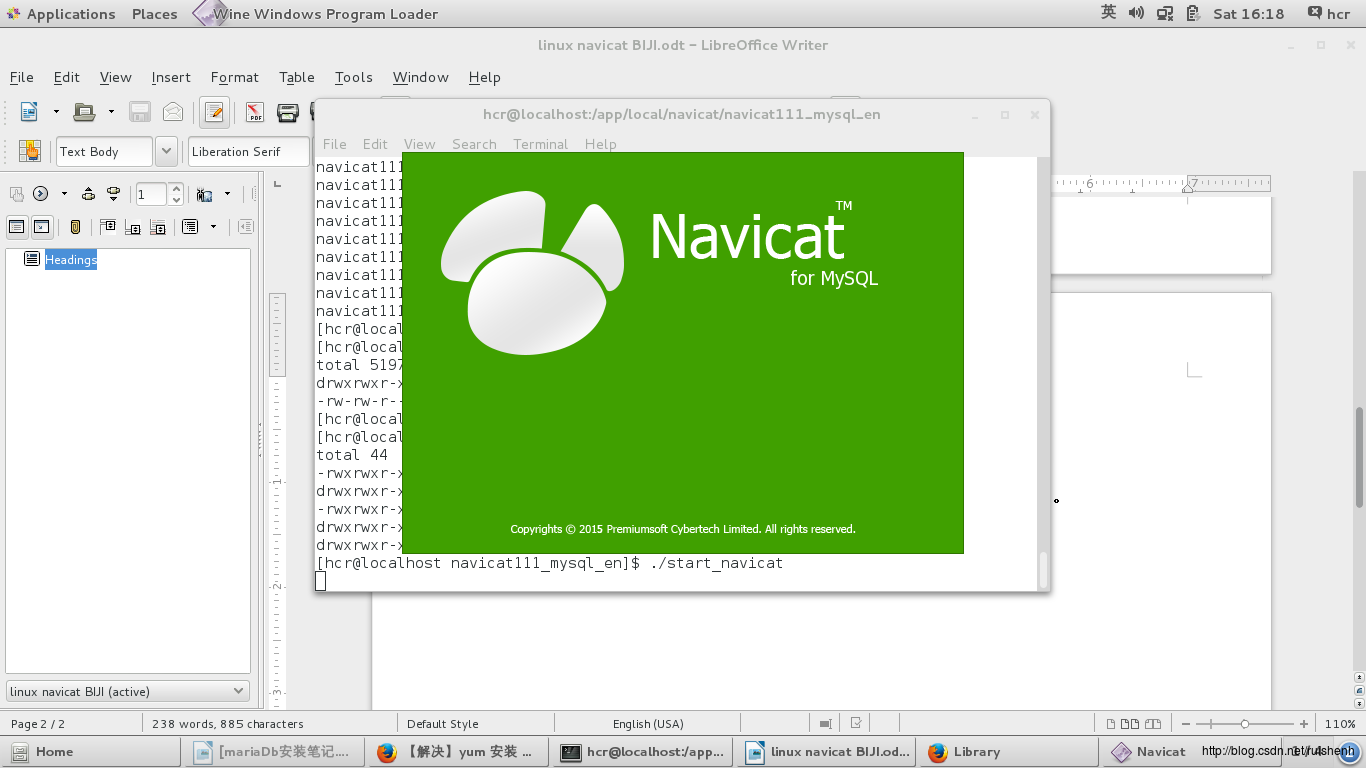Viewport: 1366px width, 768px height.
Task: Click the Save floppy disk icon
Action: point(140,112)
